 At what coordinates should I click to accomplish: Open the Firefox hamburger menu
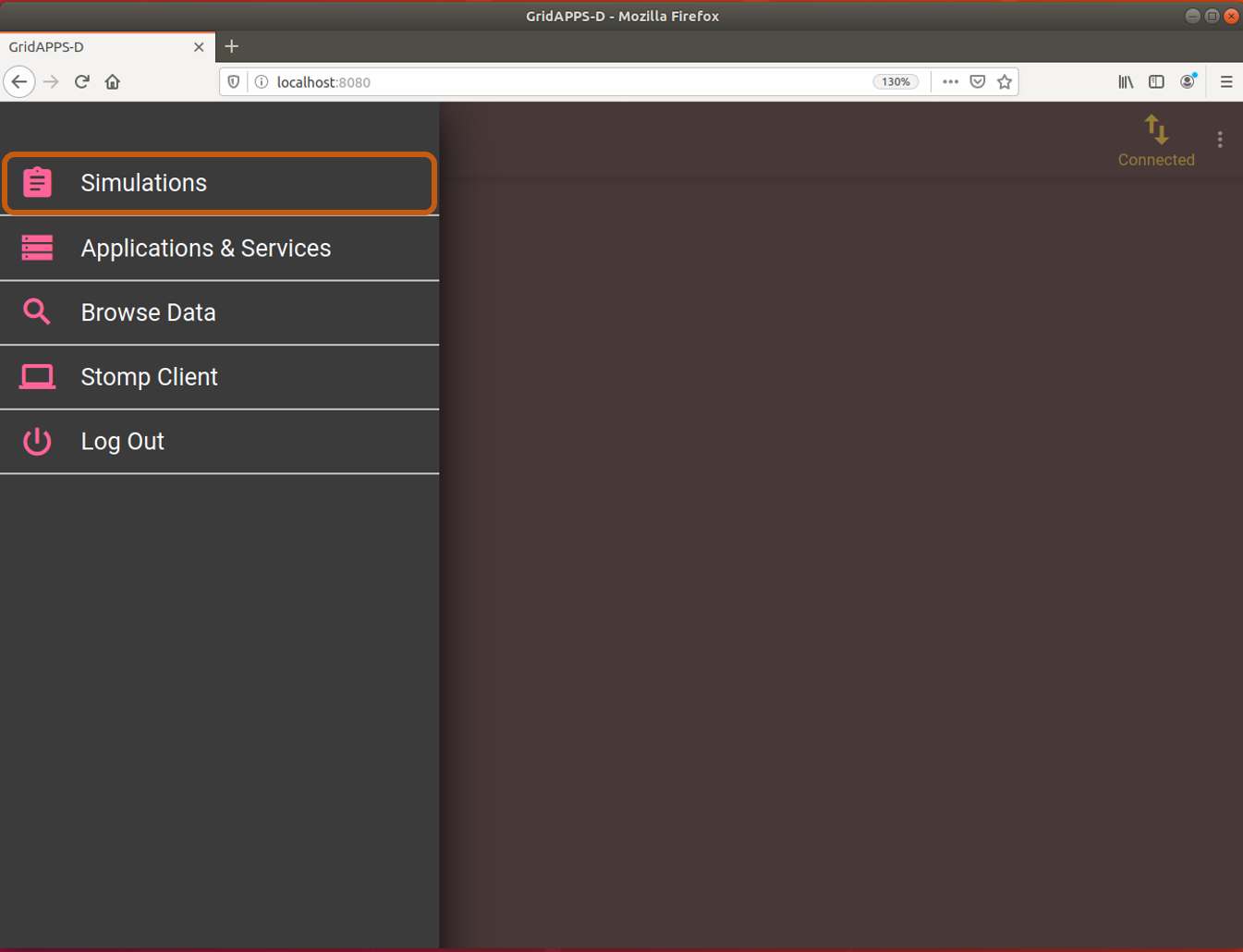coord(1226,82)
